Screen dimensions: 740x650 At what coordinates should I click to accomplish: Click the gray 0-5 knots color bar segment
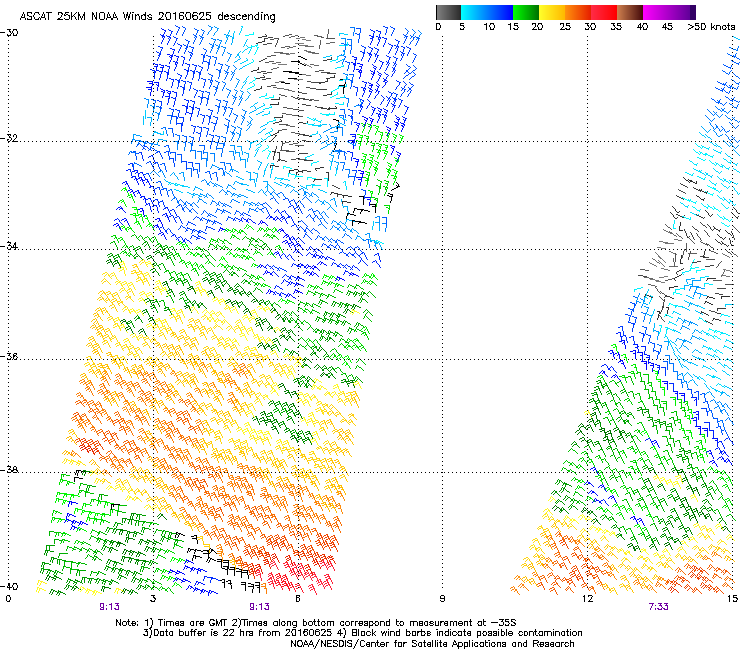[x=448, y=12]
